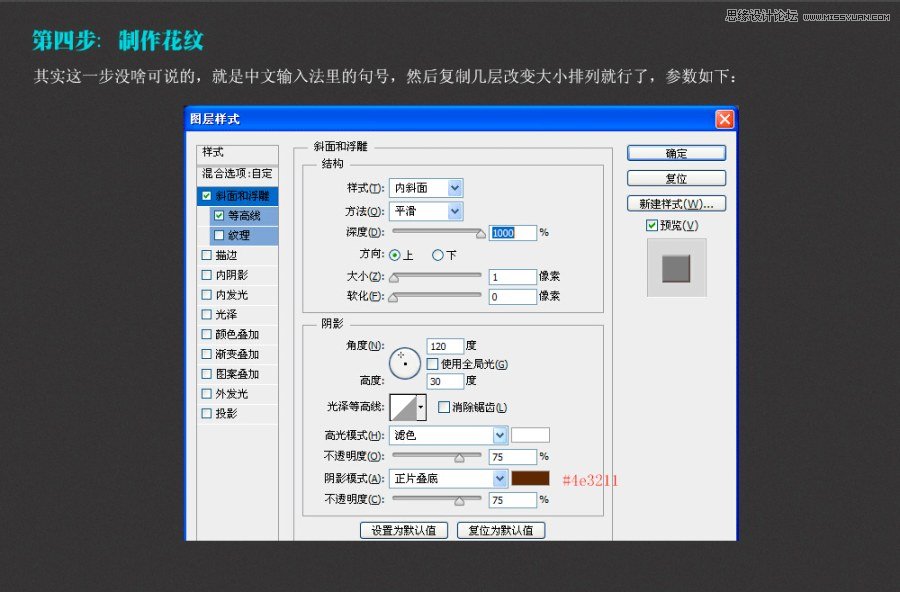Click the 设置为默认值 button
Viewport: 900px width, 592px height.
[x=403, y=531]
